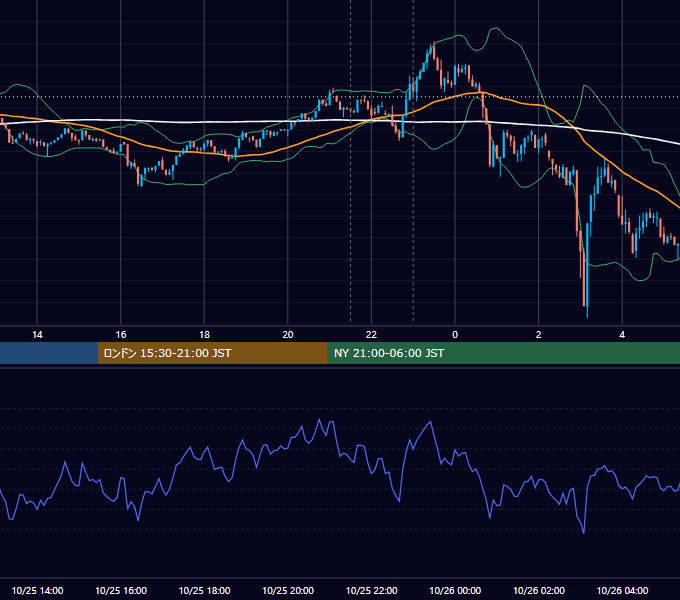This screenshot has height=600, width=680.
Task: Click the 16 hour axis label
Action: (121, 335)
